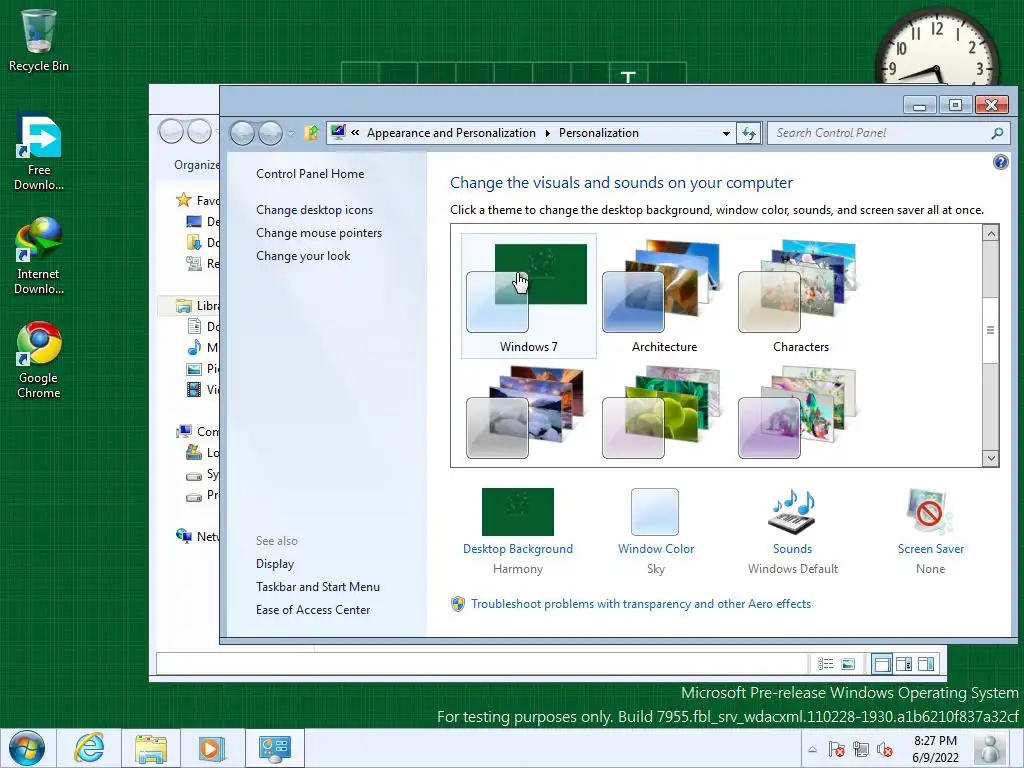
Task: Open Change desktop icons
Action: coord(314,210)
